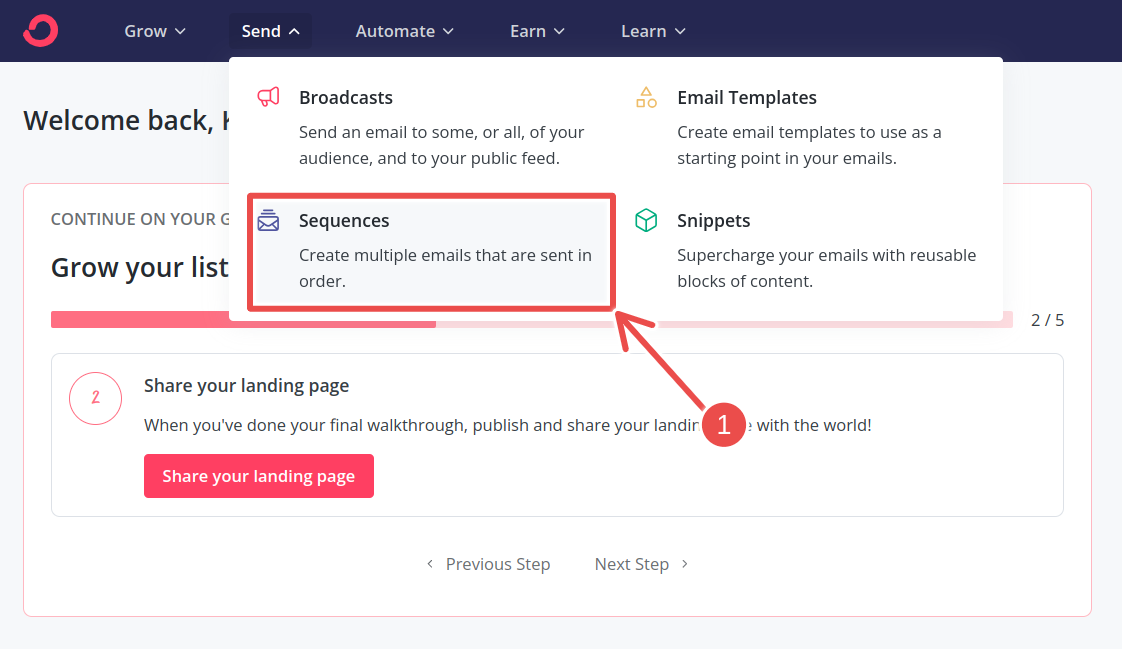Click the red numbered 1 callout badge
The width and height of the screenshot is (1122, 649).
coord(723,425)
